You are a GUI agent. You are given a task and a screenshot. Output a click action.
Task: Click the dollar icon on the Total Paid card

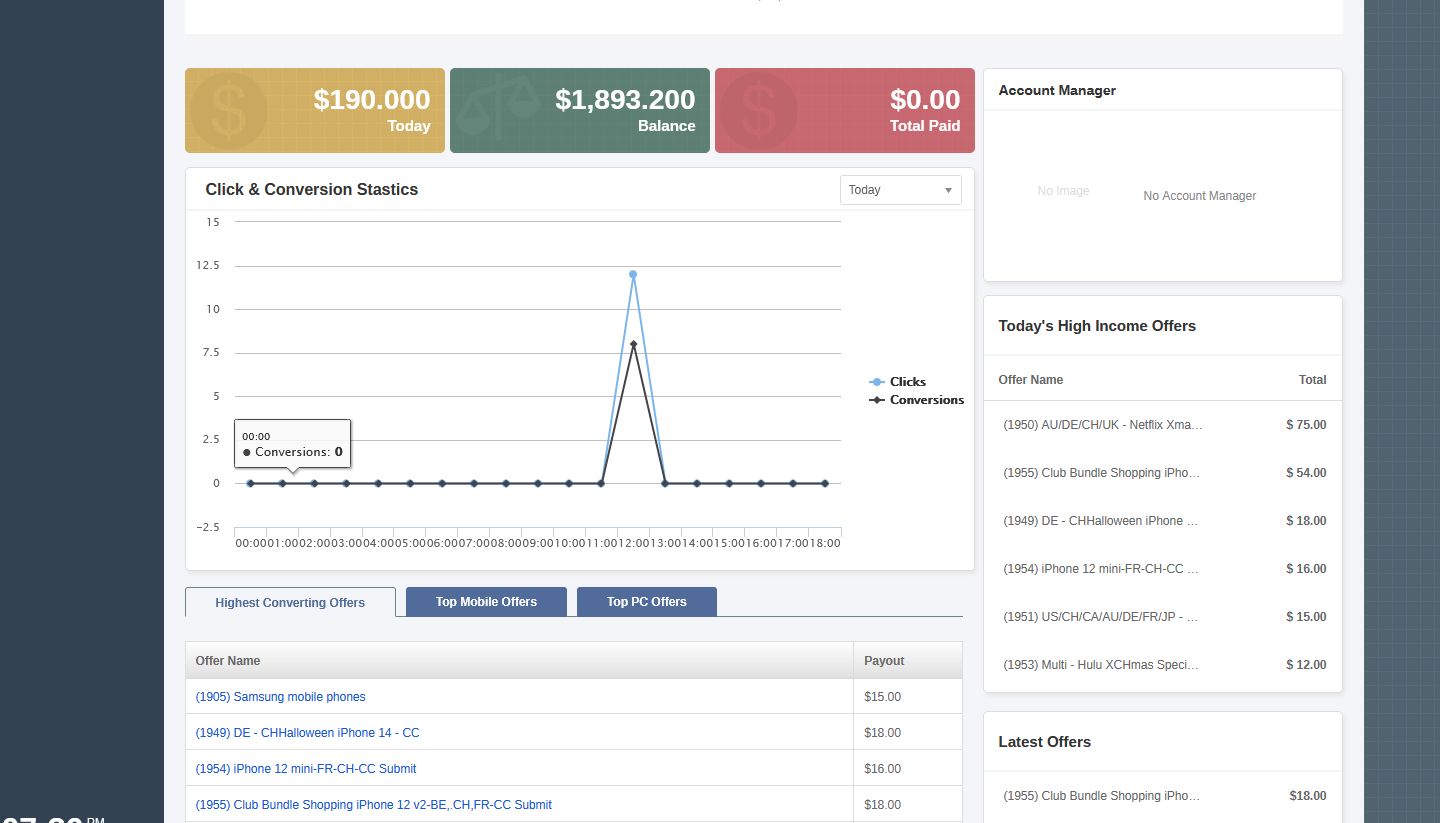click(x=758, y=111)
